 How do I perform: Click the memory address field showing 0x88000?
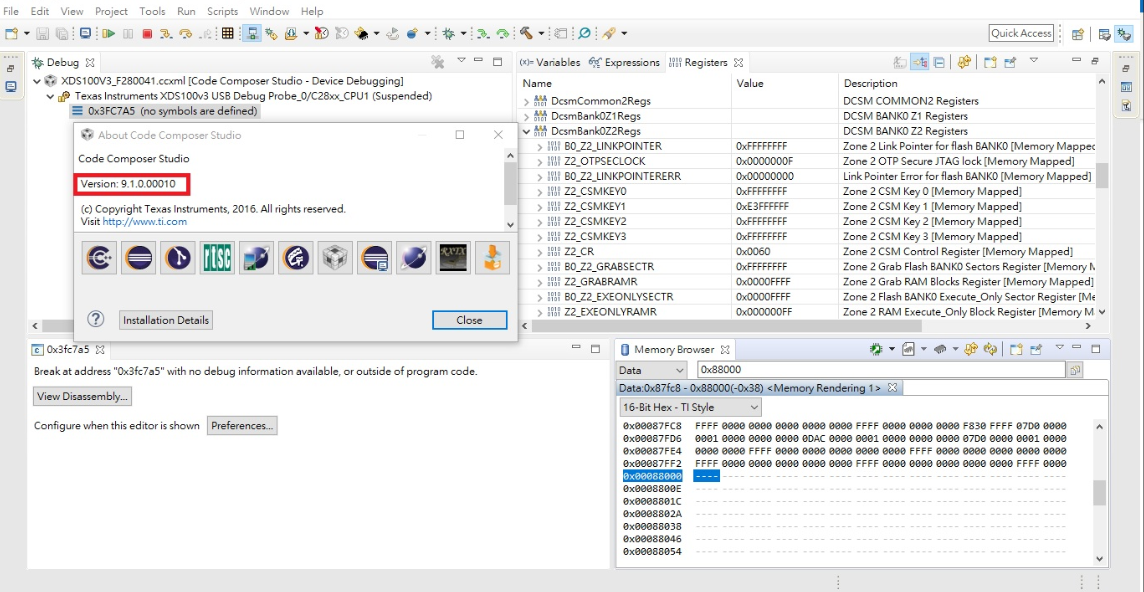pyautogui.click(x=881, y=370)
